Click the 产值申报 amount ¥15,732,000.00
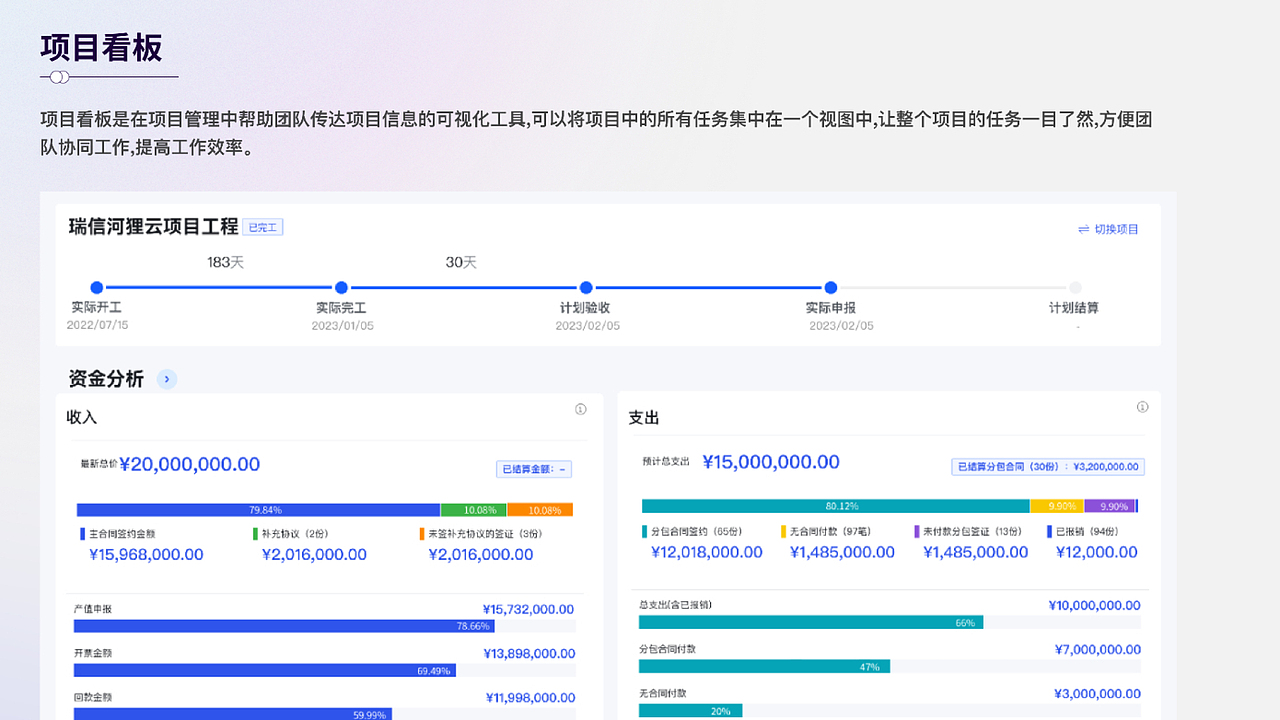Viewport: 1280px width, 720px height. [x=529, y=609]
